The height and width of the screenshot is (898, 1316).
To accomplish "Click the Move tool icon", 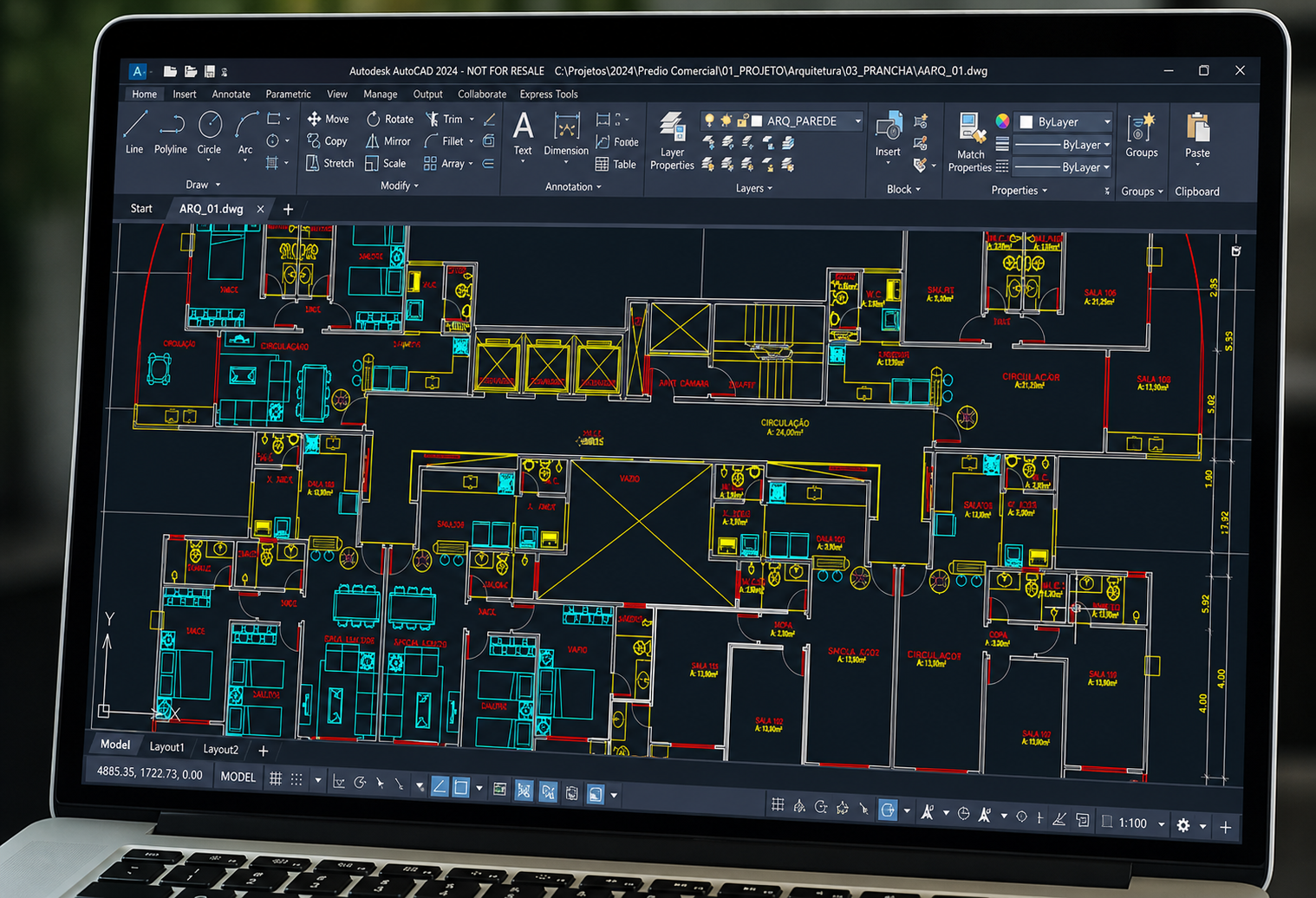I will (314, 119).
